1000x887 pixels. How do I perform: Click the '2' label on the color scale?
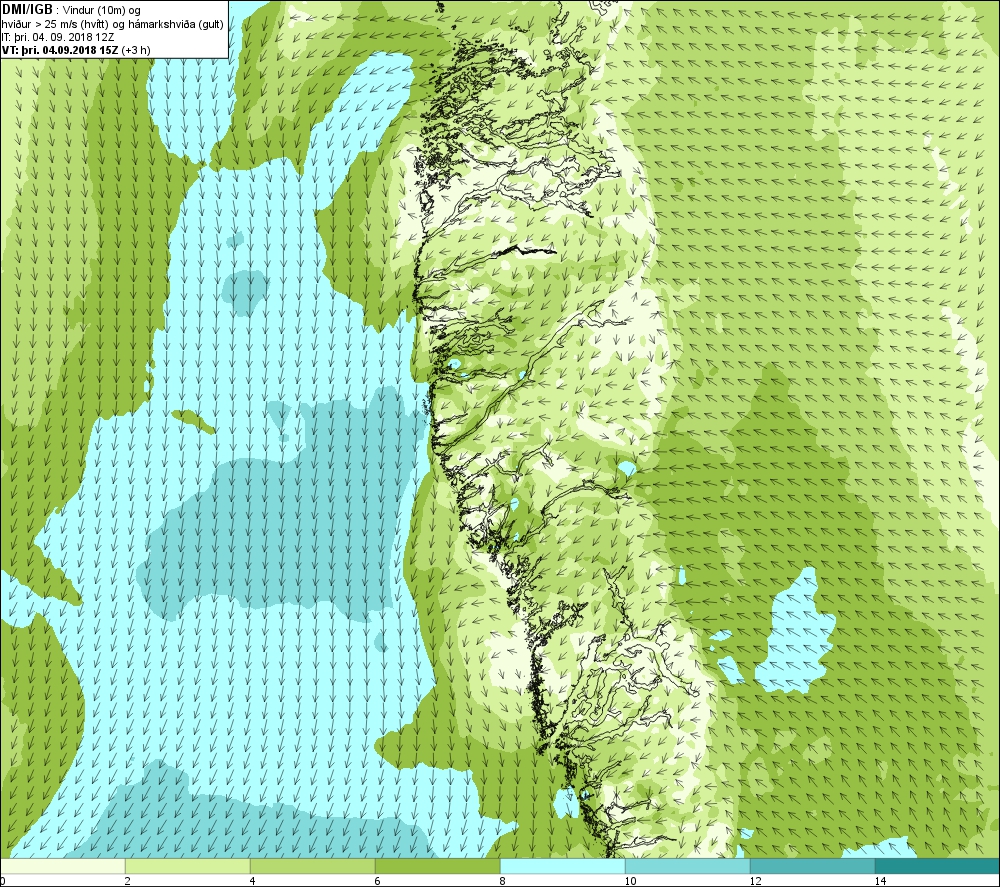pos(128,881)
